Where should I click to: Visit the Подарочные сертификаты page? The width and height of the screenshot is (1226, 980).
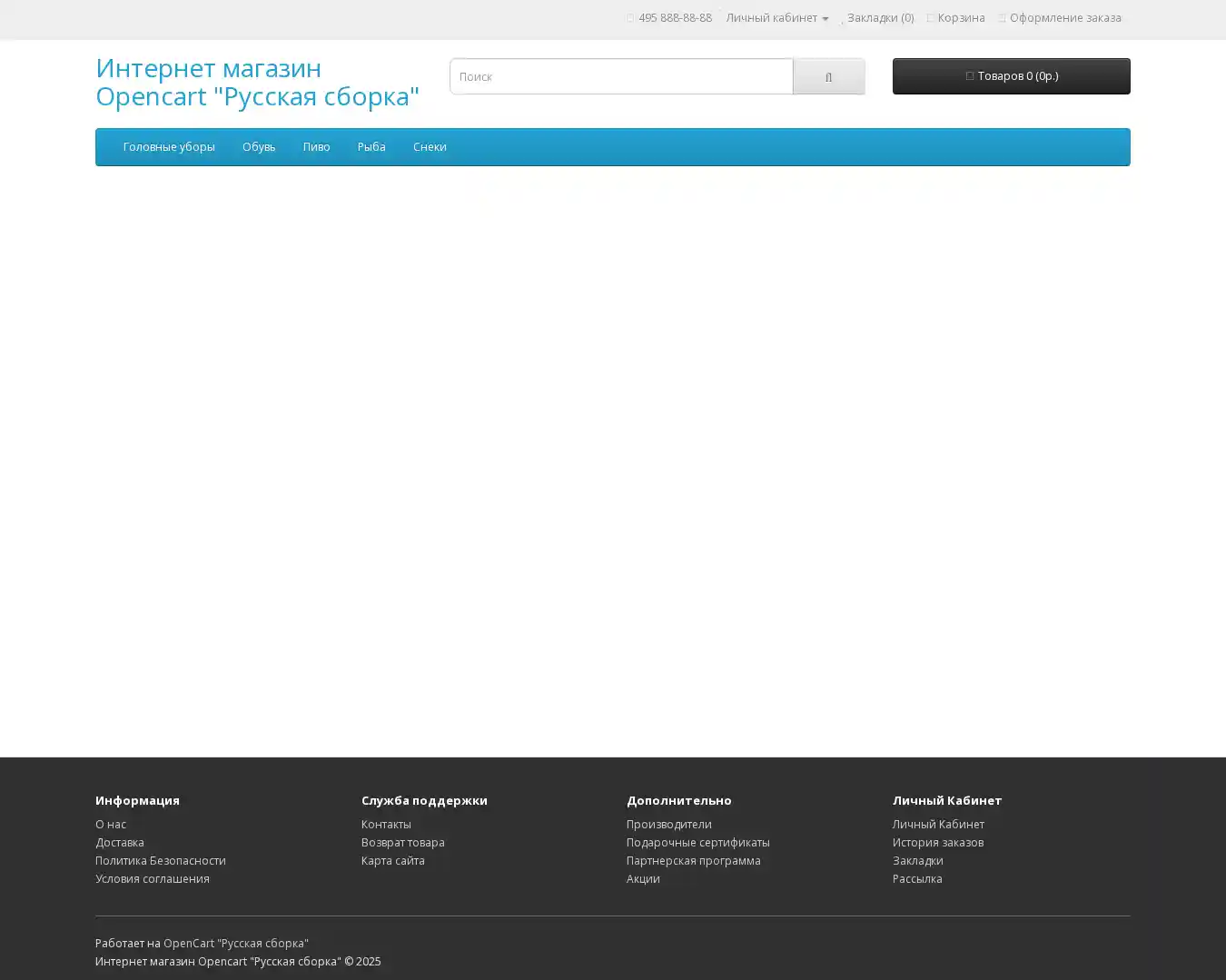(697, 843)
